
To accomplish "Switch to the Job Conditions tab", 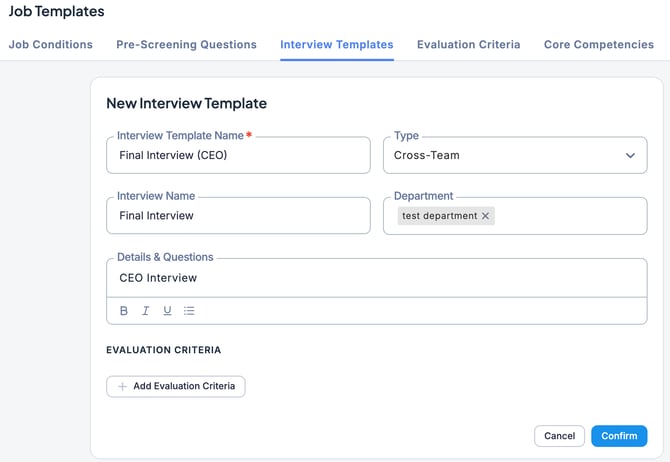I will [x=50, y=44].
